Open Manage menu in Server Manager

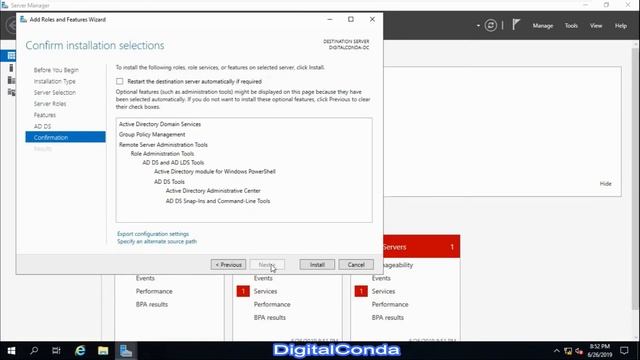click(x=542, y=25)
